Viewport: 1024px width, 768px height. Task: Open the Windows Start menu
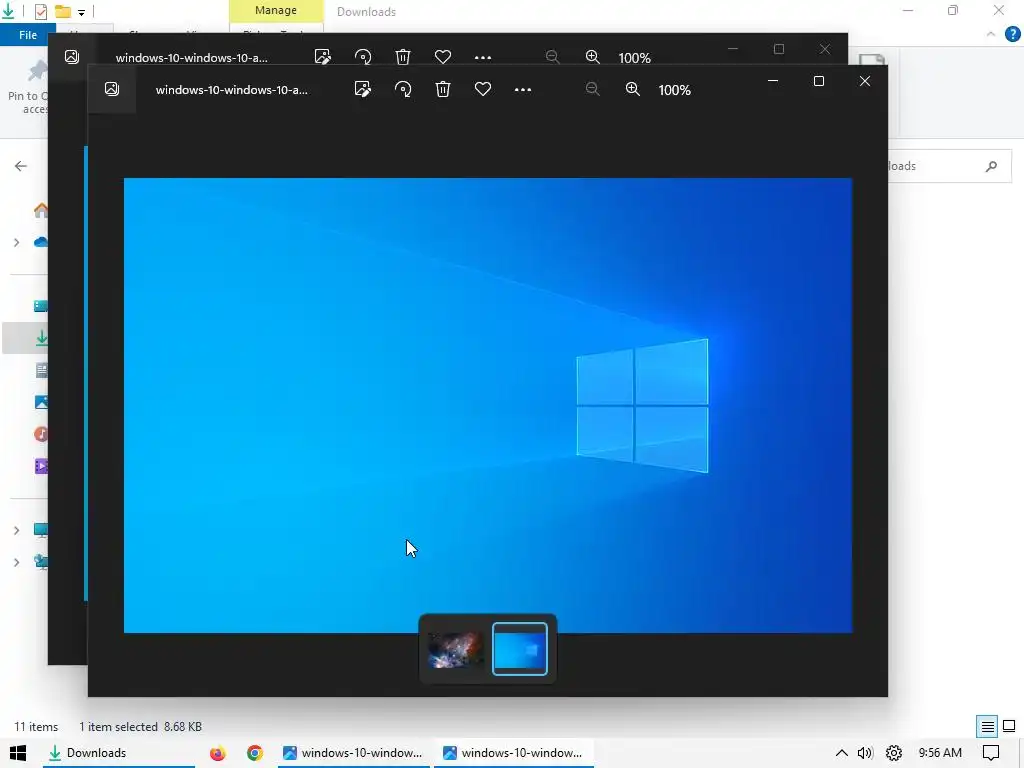pos(18,753)
